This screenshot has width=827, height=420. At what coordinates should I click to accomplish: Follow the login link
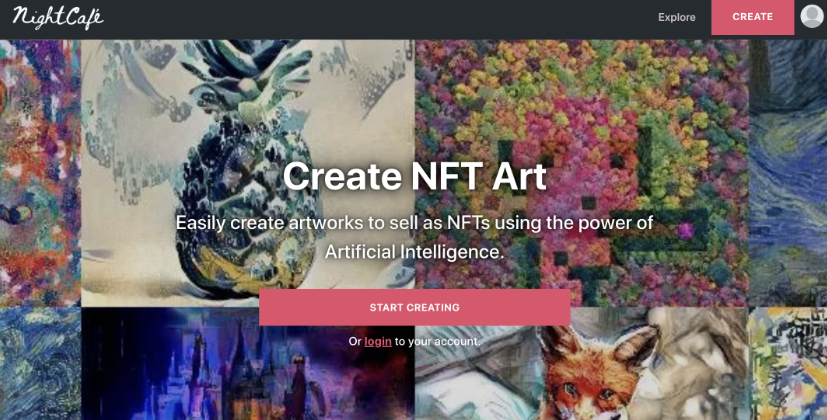(378, 341)
